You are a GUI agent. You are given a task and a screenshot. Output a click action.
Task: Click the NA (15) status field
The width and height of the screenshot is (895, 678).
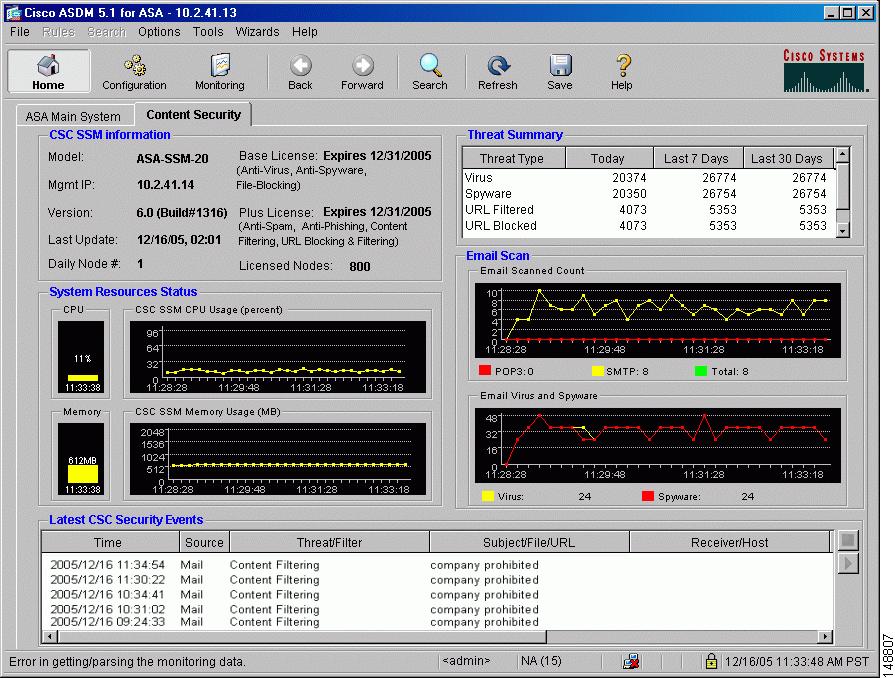(542, 661)
